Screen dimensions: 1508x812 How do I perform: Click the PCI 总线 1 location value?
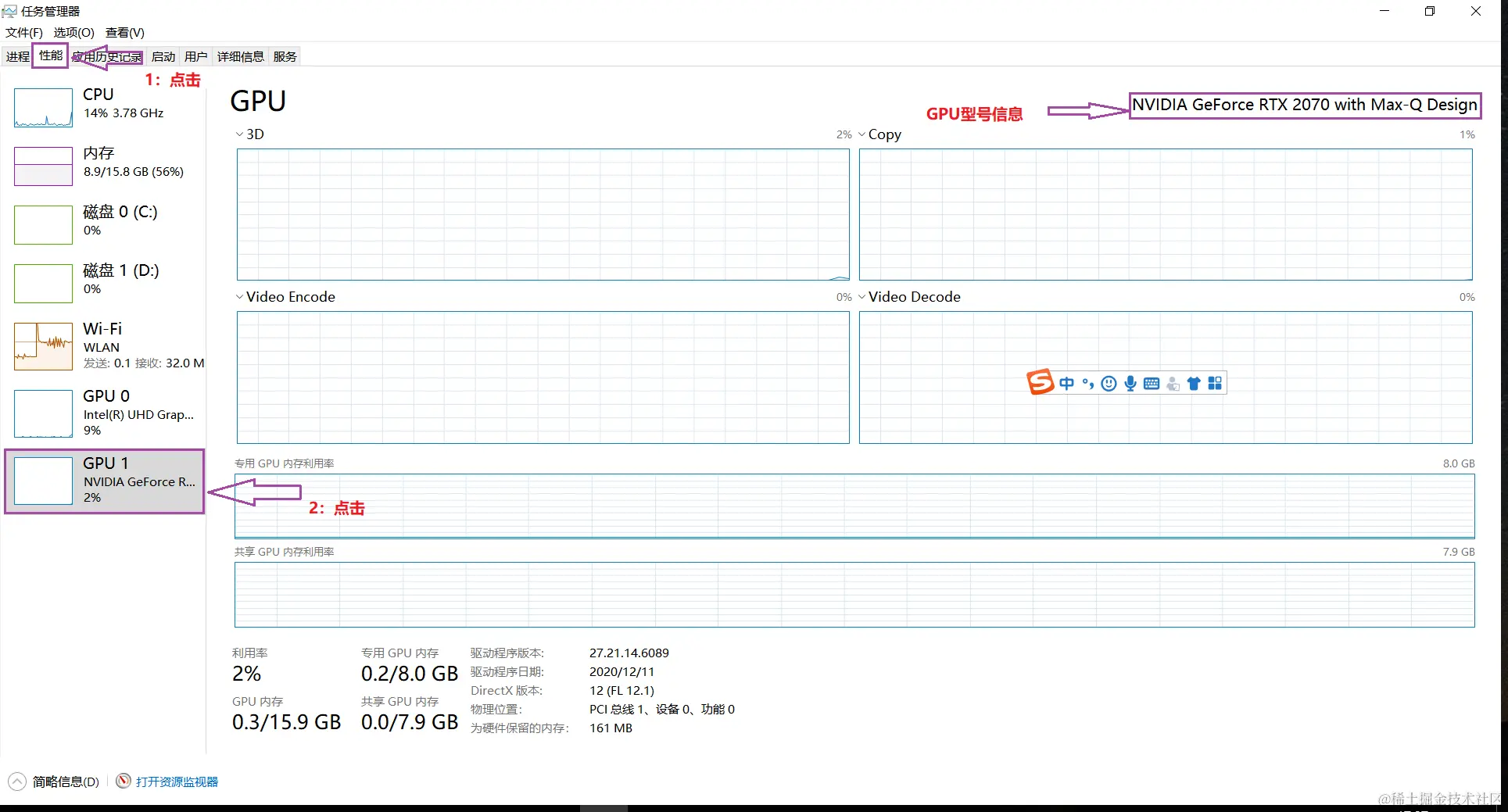tap(662, 709)
